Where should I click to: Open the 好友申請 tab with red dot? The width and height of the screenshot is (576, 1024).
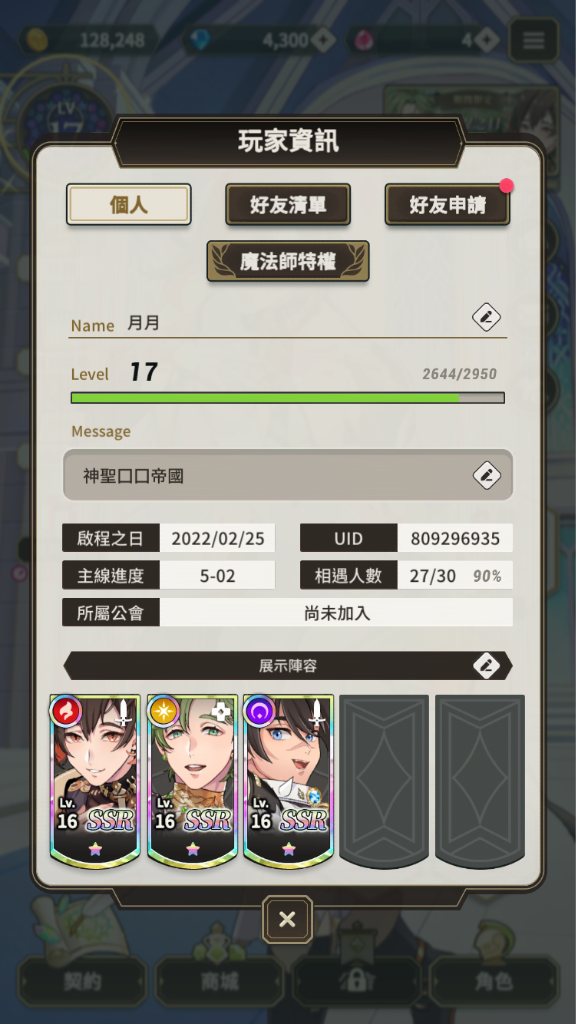(447, 204)
